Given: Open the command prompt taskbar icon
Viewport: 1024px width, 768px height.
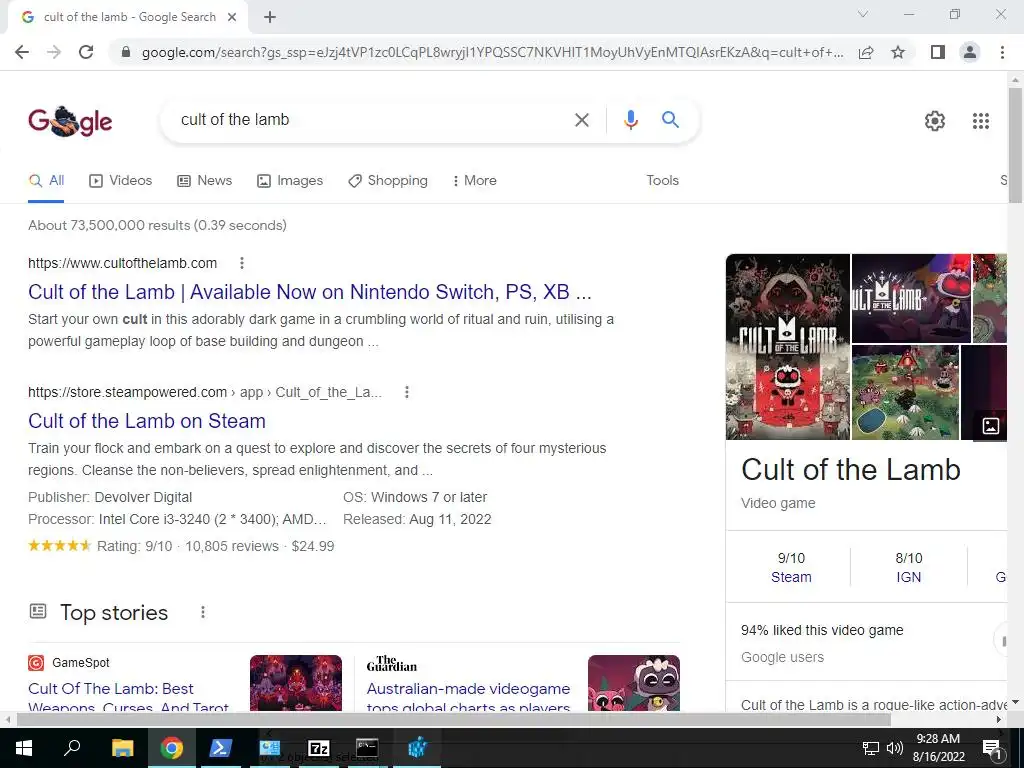Looking at the screenshot, I should click(367, 748).
